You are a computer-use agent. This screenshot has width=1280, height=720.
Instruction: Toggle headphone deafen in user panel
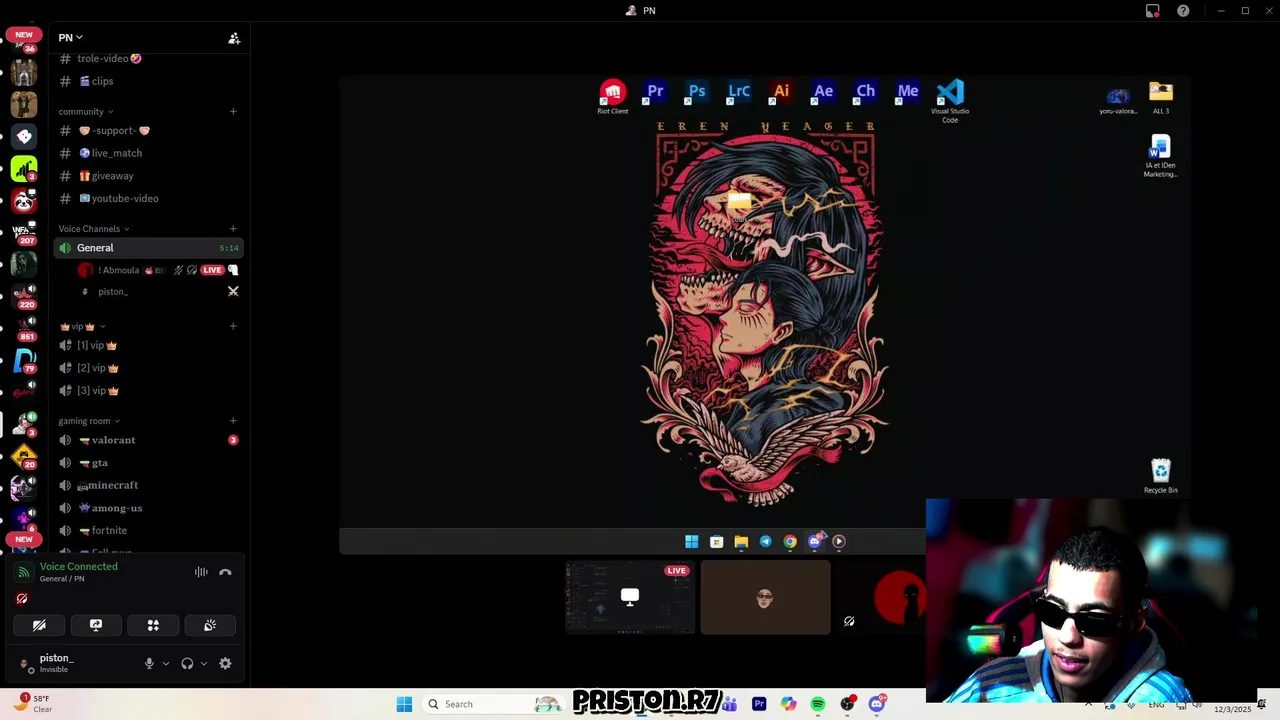click(187, 663)
